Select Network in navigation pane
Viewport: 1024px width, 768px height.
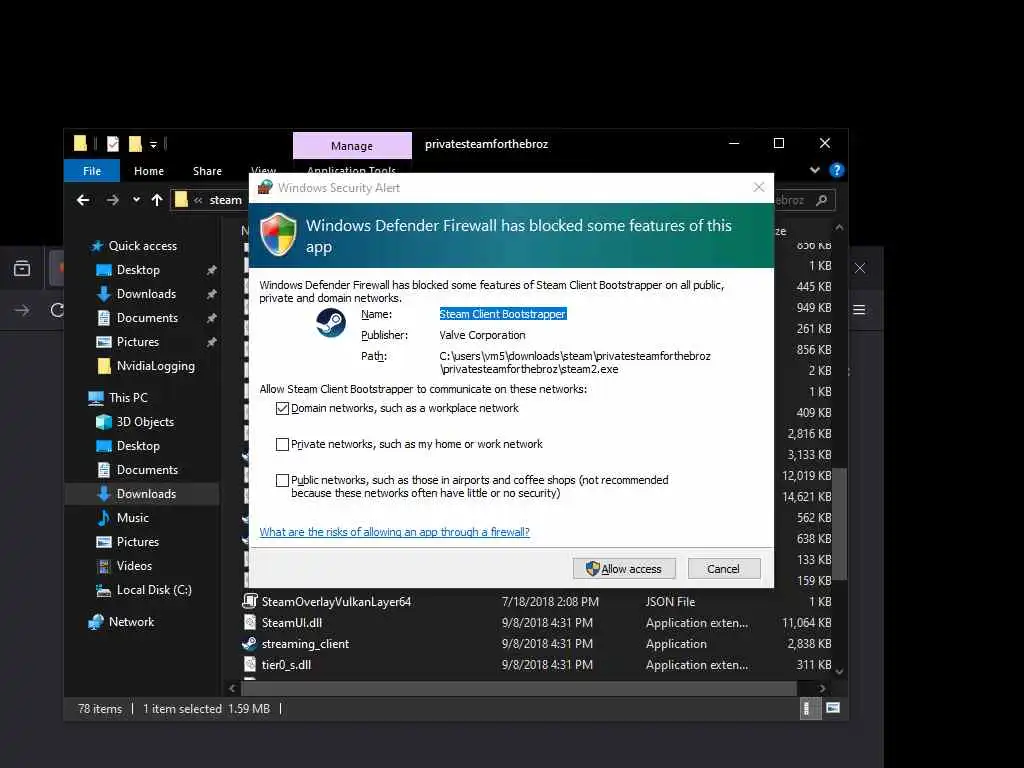point(131,622)
